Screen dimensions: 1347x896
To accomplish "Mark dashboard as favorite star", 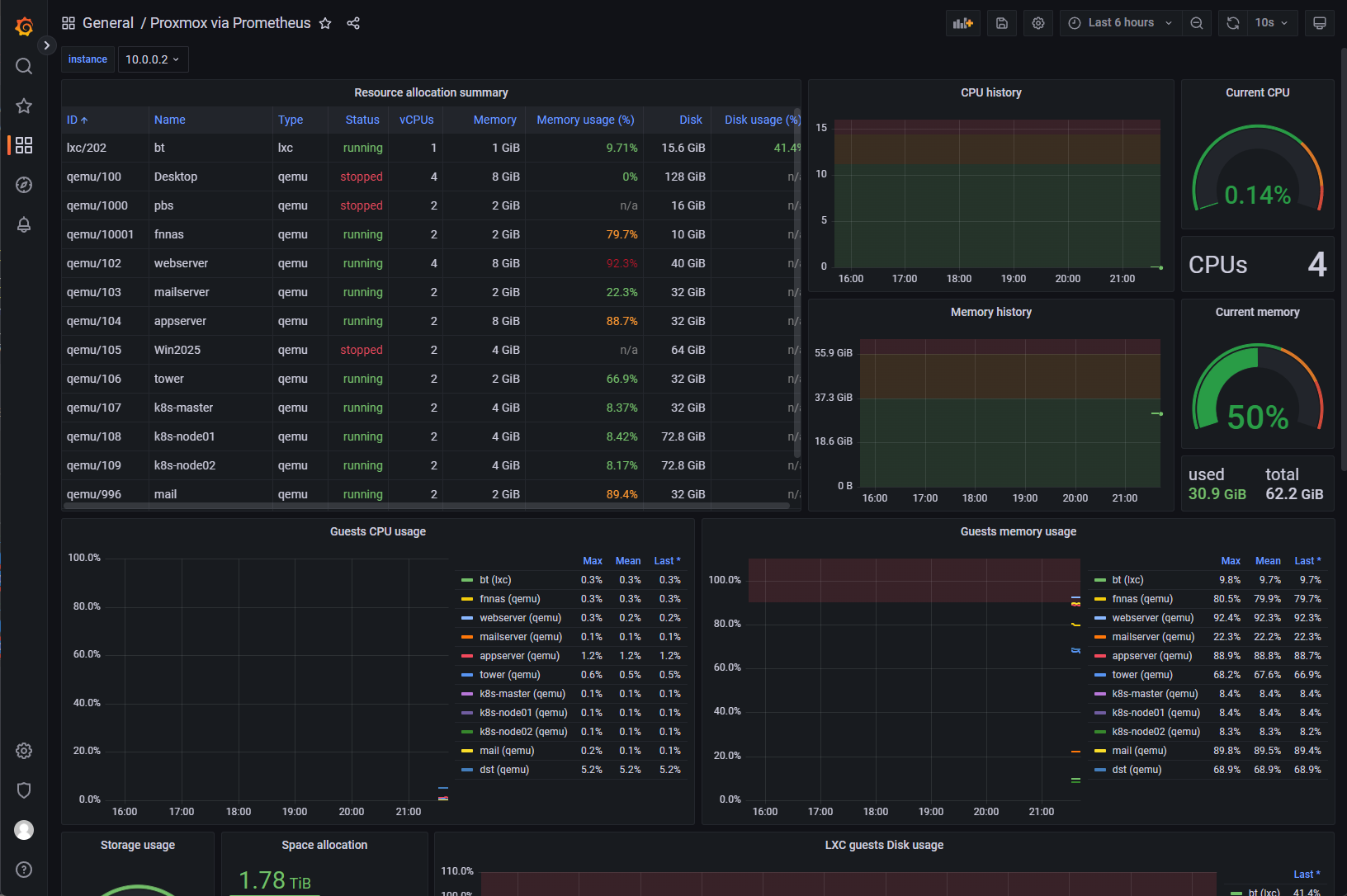I will [x=325, y=23].
